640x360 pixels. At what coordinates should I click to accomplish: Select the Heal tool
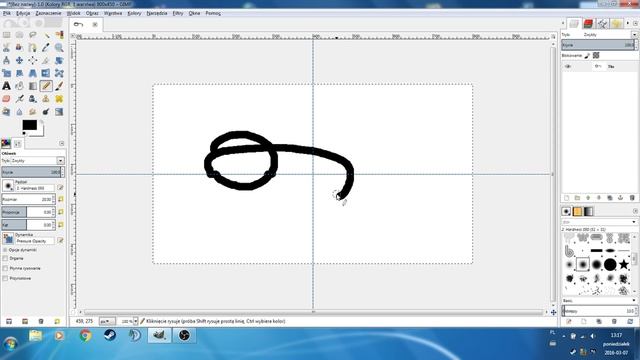coord(59,99)
